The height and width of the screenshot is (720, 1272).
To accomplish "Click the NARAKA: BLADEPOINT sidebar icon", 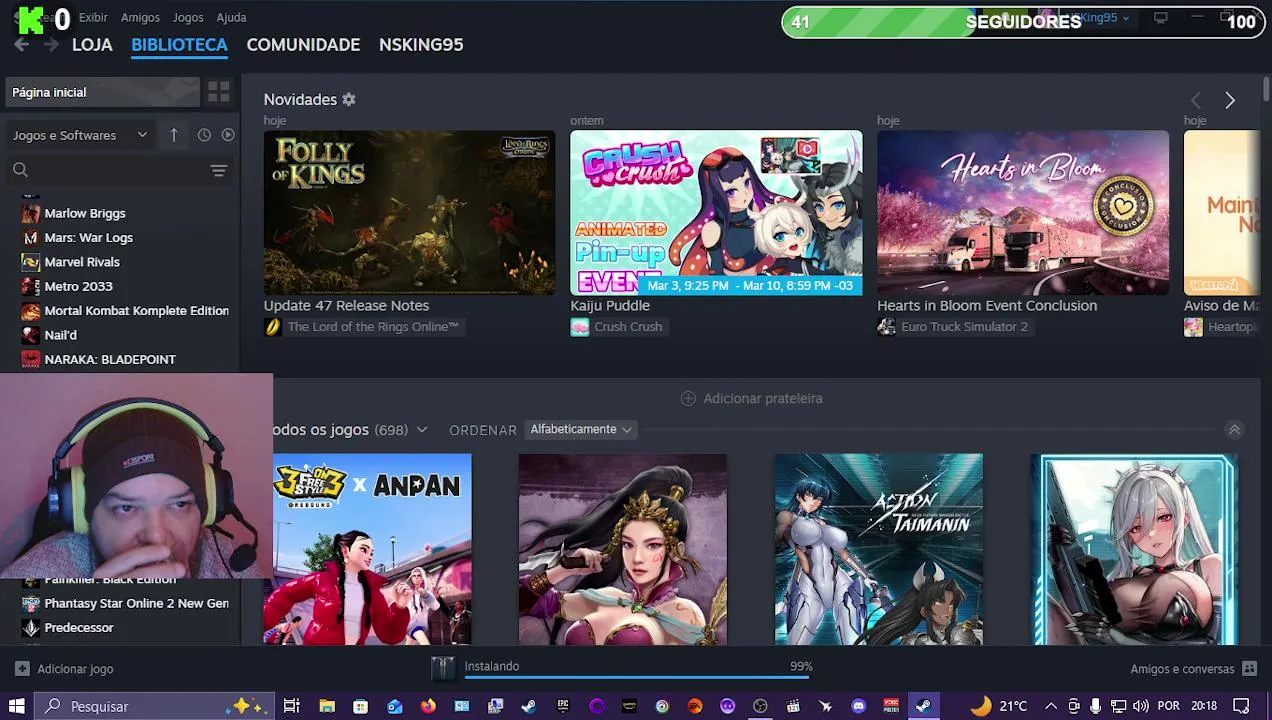I will click(31, 359).
